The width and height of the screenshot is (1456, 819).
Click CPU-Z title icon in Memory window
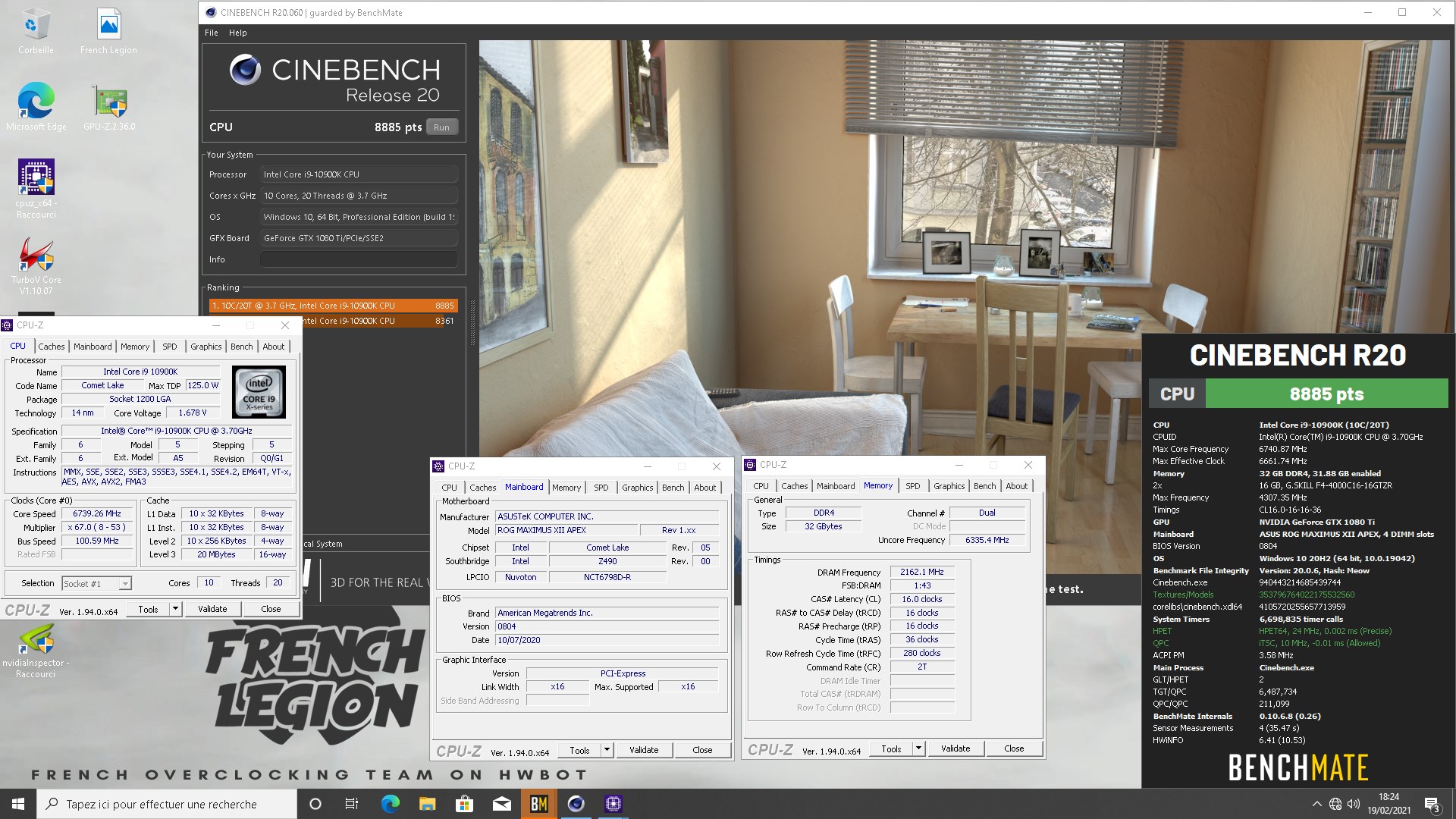[x=750, y=465]
